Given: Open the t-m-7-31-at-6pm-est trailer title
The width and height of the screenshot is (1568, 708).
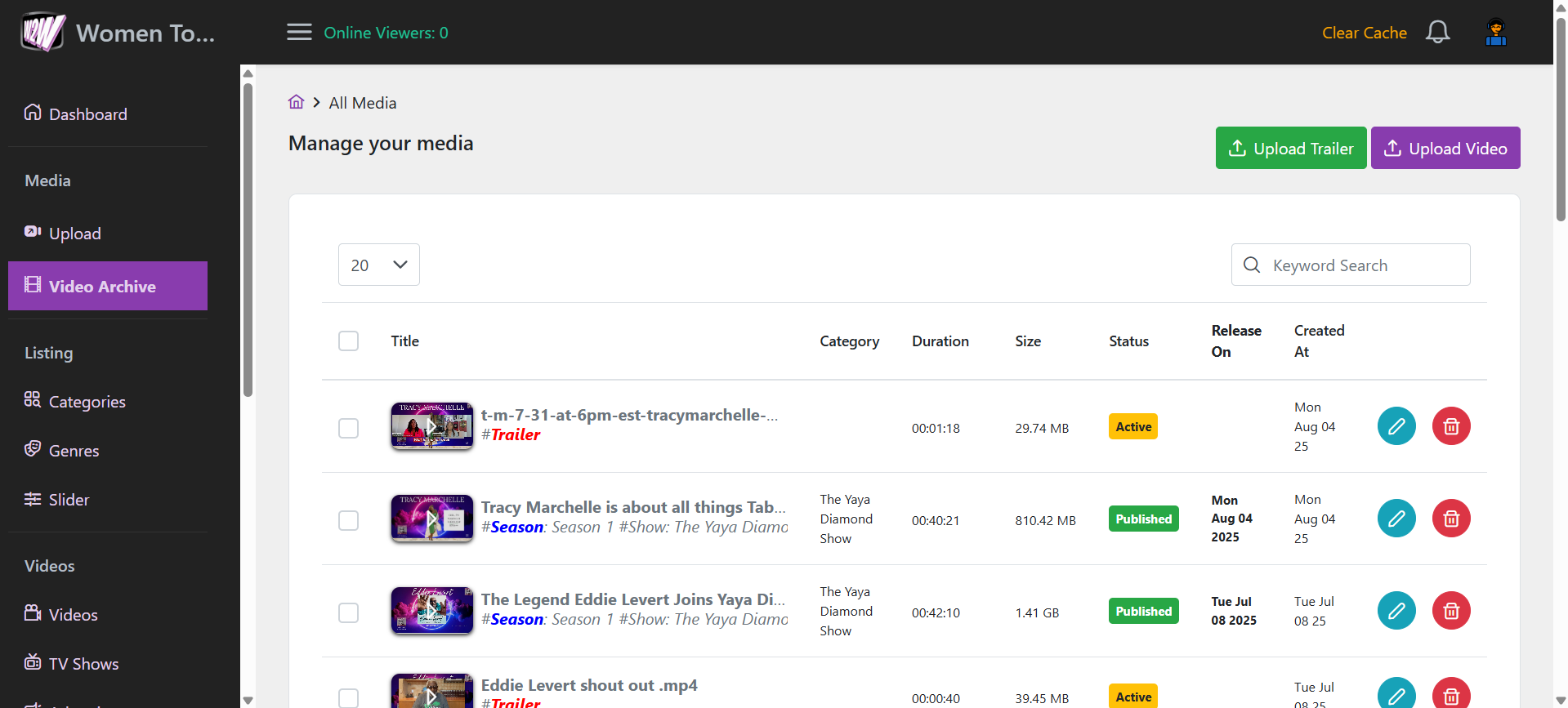Looking at the screenshot, I should 629,415.
